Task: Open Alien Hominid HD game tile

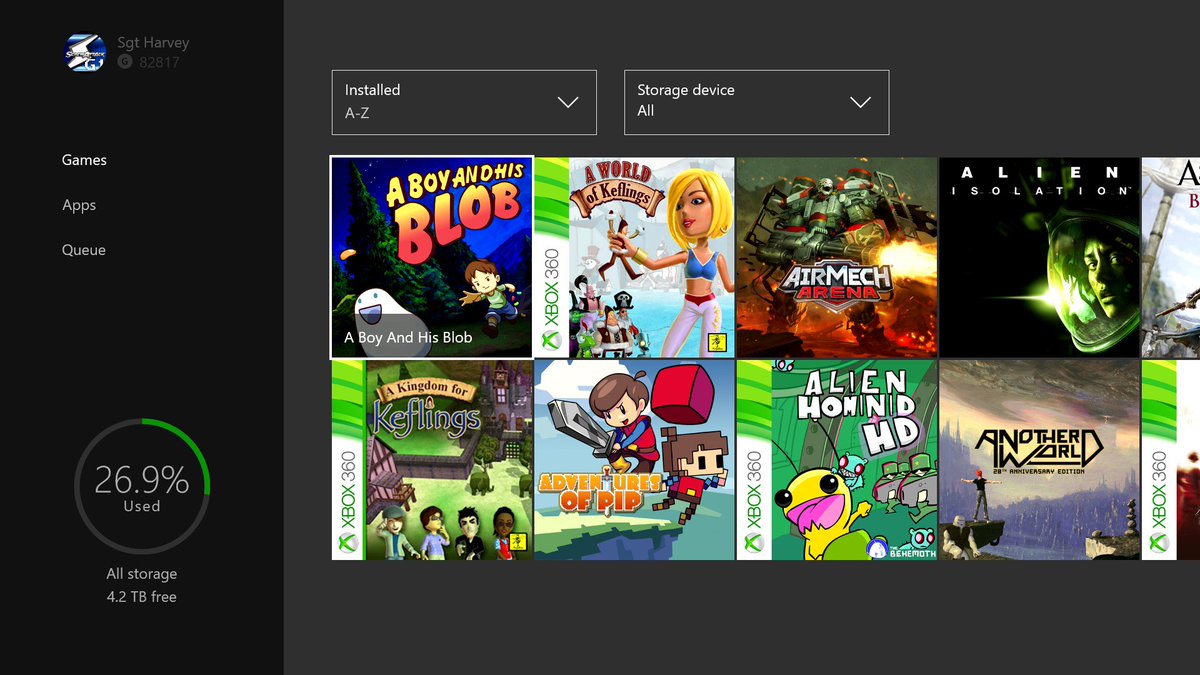Action: click(837, 460)
